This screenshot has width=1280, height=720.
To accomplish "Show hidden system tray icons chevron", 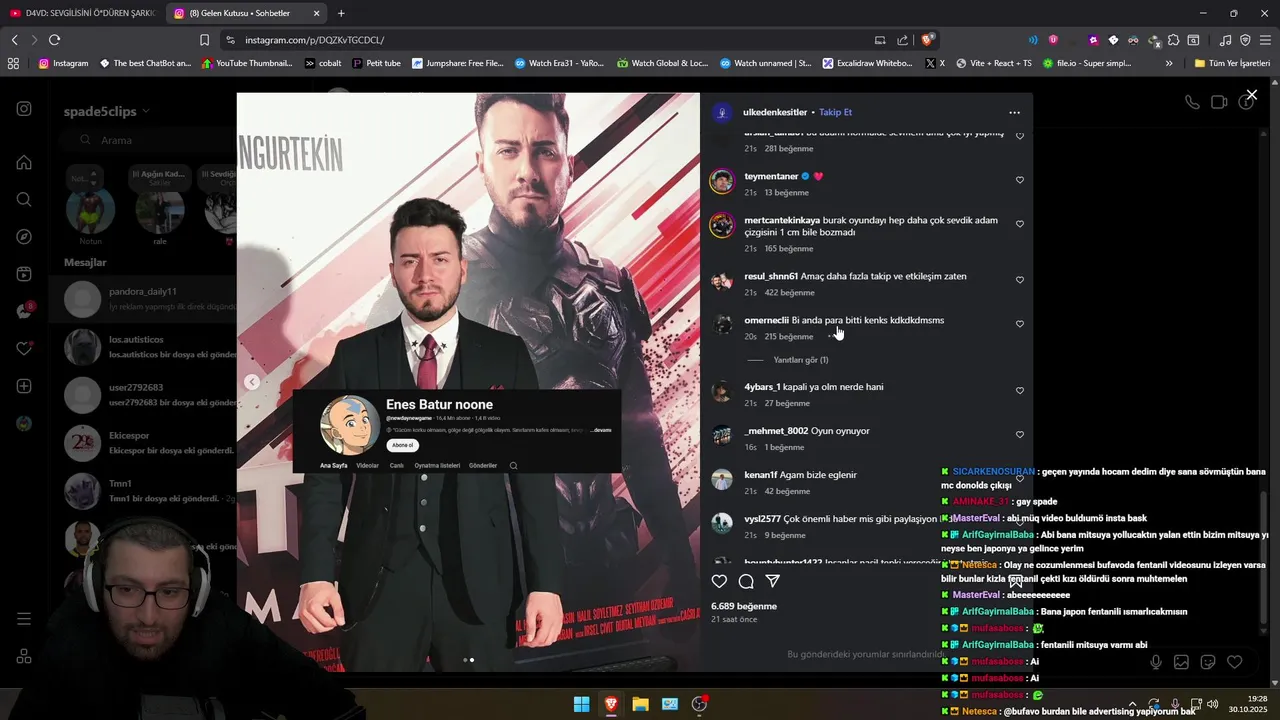I will [x=1132, y=704].
